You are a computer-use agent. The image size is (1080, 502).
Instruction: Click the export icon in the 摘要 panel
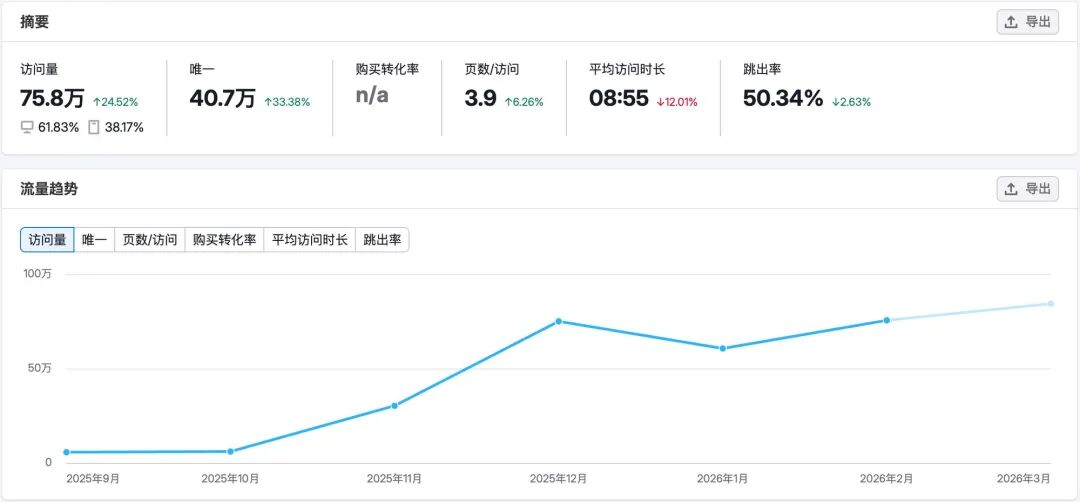pyautogui.click(x=1010, y=22)
